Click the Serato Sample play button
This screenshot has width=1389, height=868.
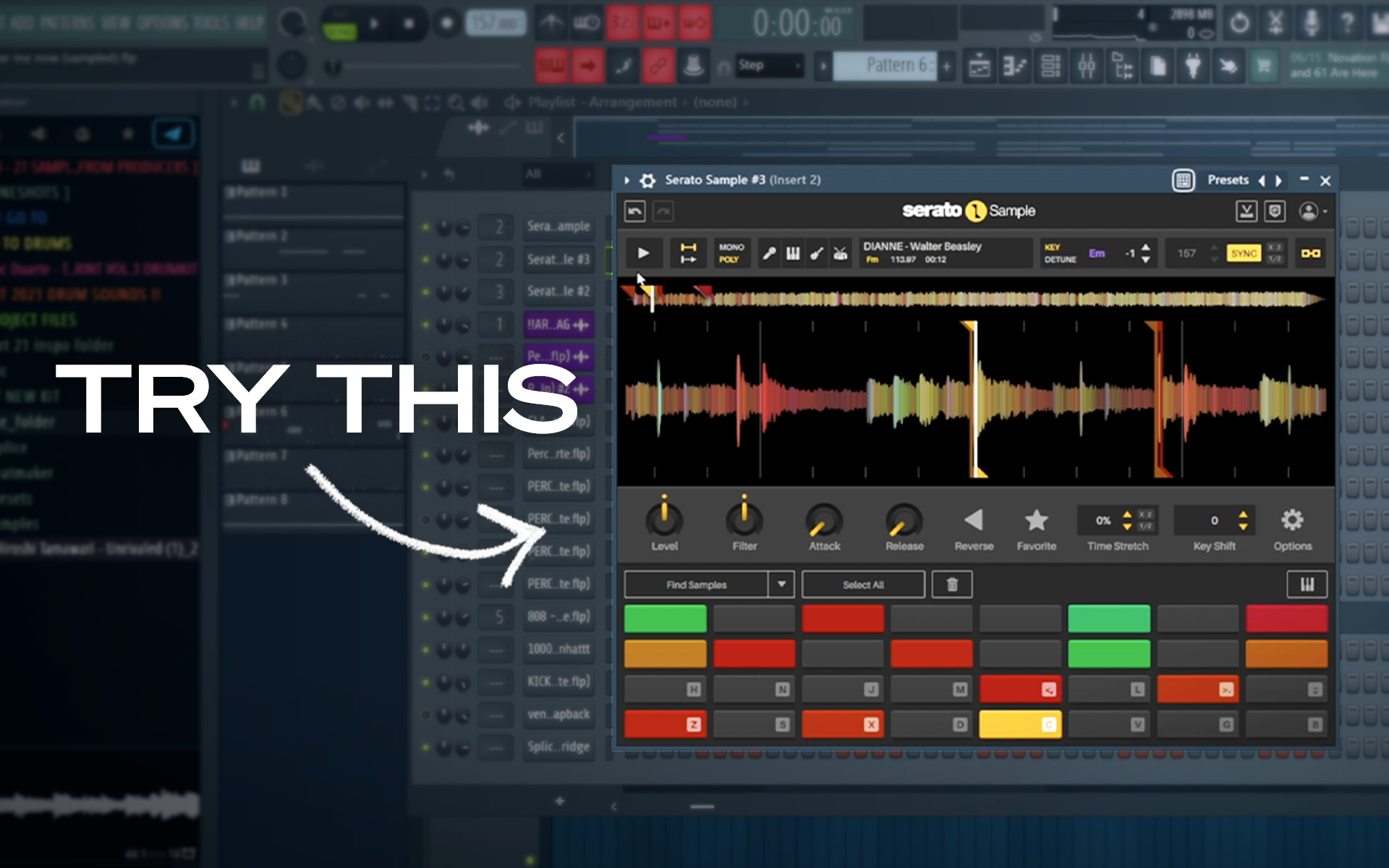[x=643, y=253]
